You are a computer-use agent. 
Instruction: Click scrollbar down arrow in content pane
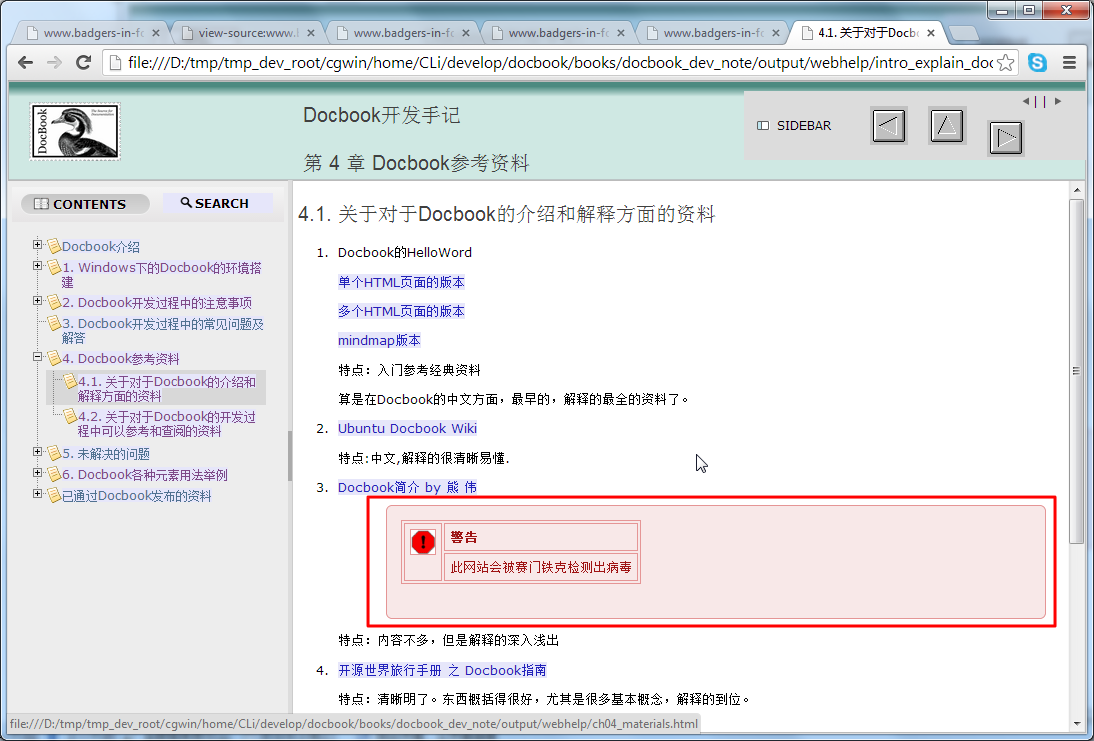pos(1077,723)
